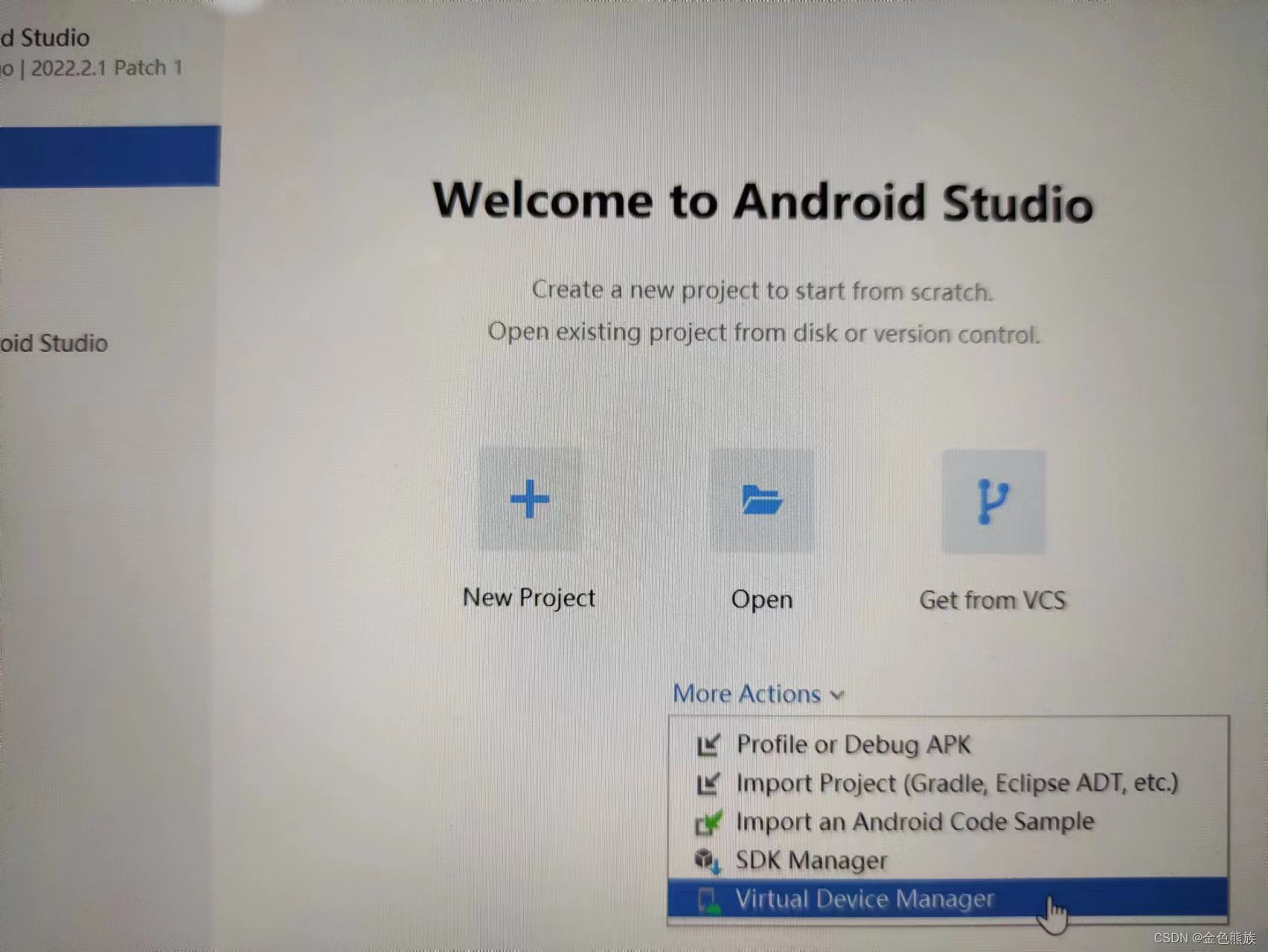The width and height of the screenshot is (1268, 952).
Task: Launch Virtual Device Manager menu entry
Action: (x=948, y=899)
